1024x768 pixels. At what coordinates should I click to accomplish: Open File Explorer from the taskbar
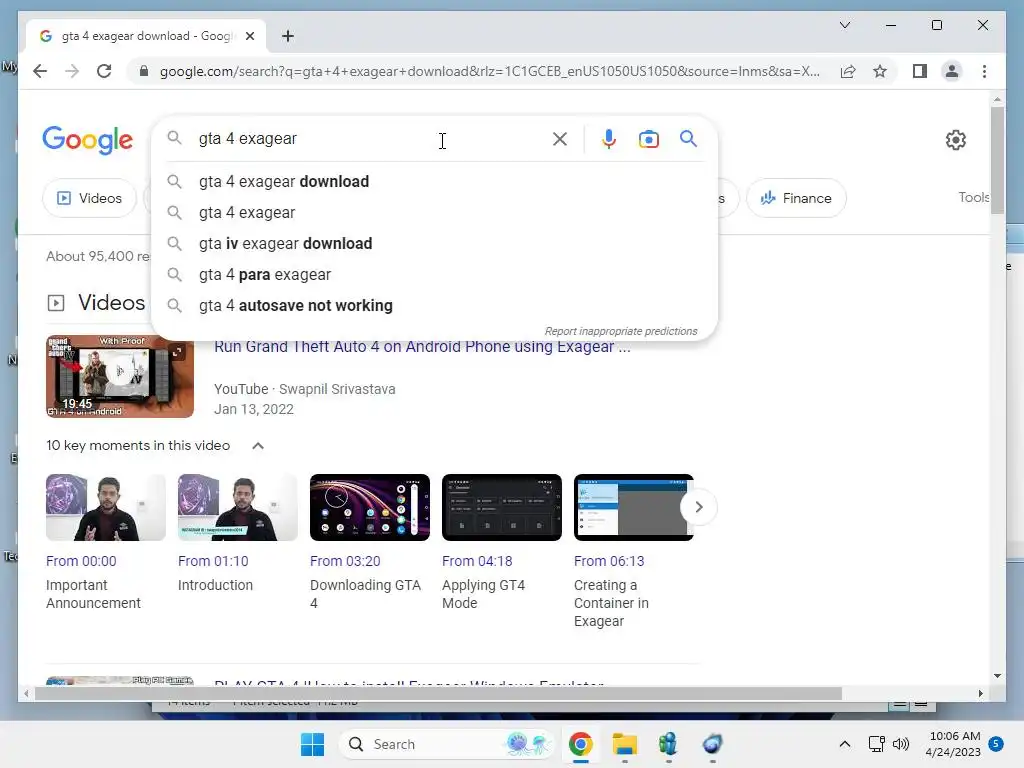coord(624,744)
